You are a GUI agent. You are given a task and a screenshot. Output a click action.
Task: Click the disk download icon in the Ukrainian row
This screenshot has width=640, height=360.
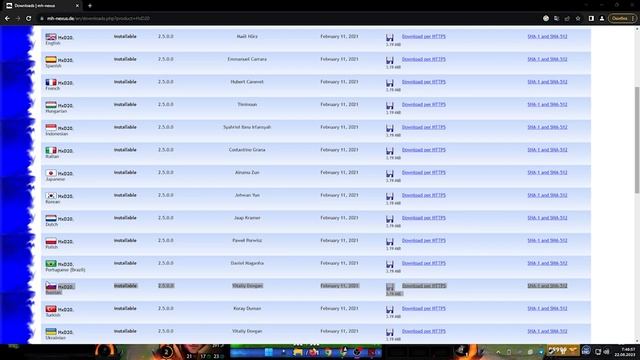390,332
